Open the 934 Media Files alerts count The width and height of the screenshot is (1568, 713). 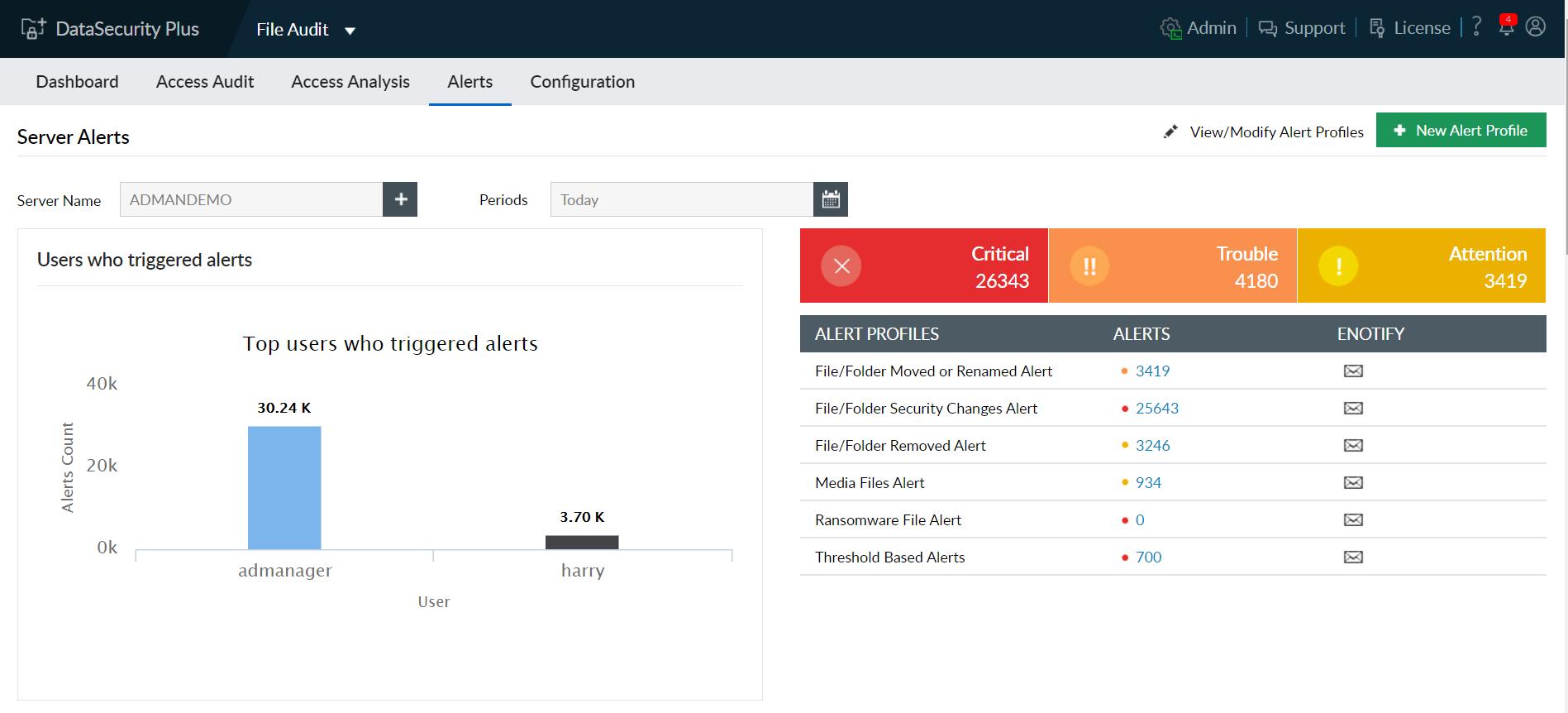(1148, 482)
